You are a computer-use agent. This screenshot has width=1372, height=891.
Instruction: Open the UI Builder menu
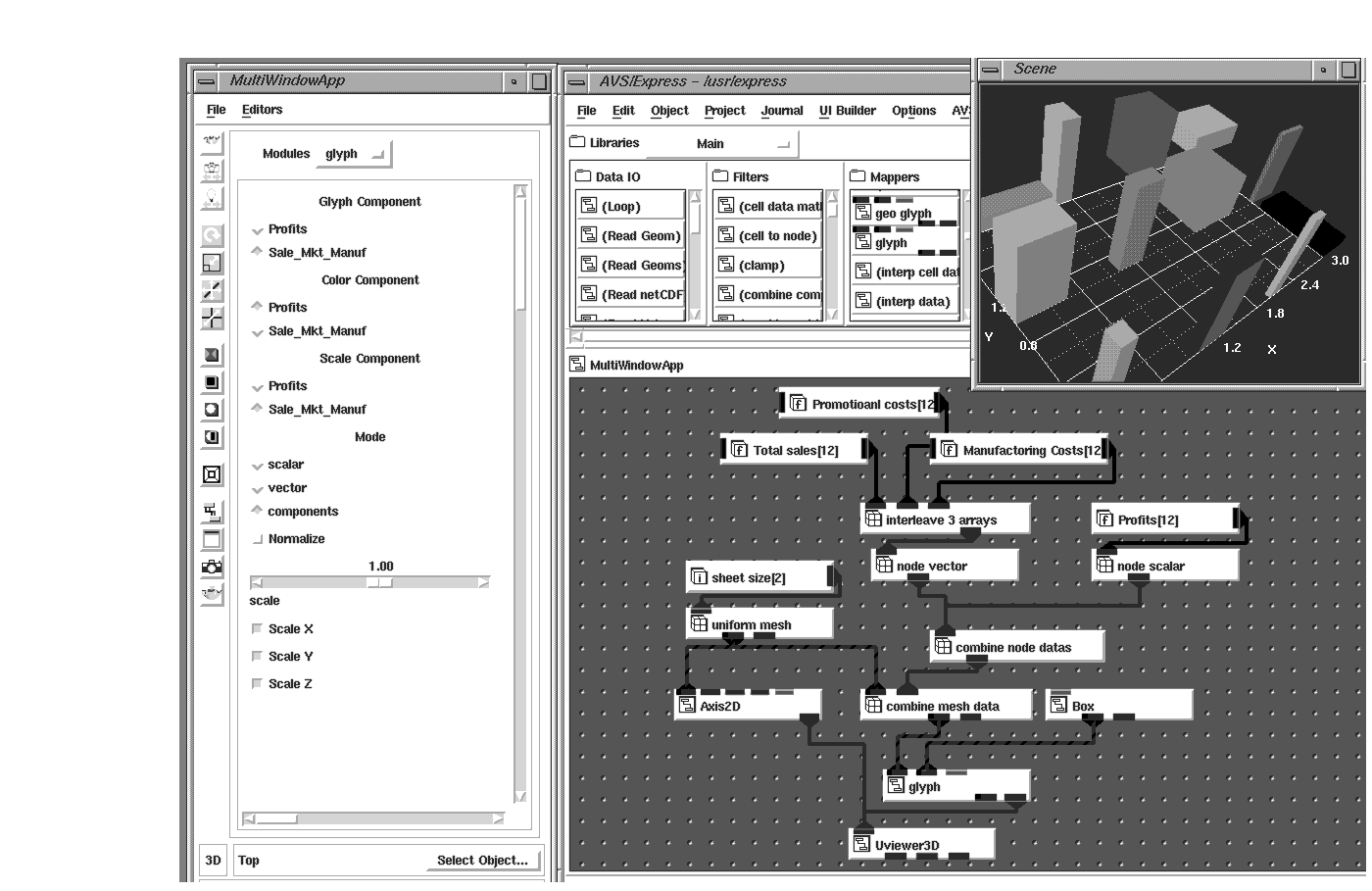847,111
